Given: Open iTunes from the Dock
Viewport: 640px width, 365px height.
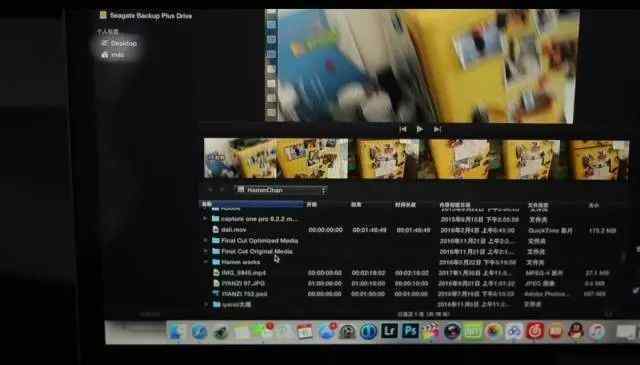Looking at the screenshot, I should click(x=597, y=332).
